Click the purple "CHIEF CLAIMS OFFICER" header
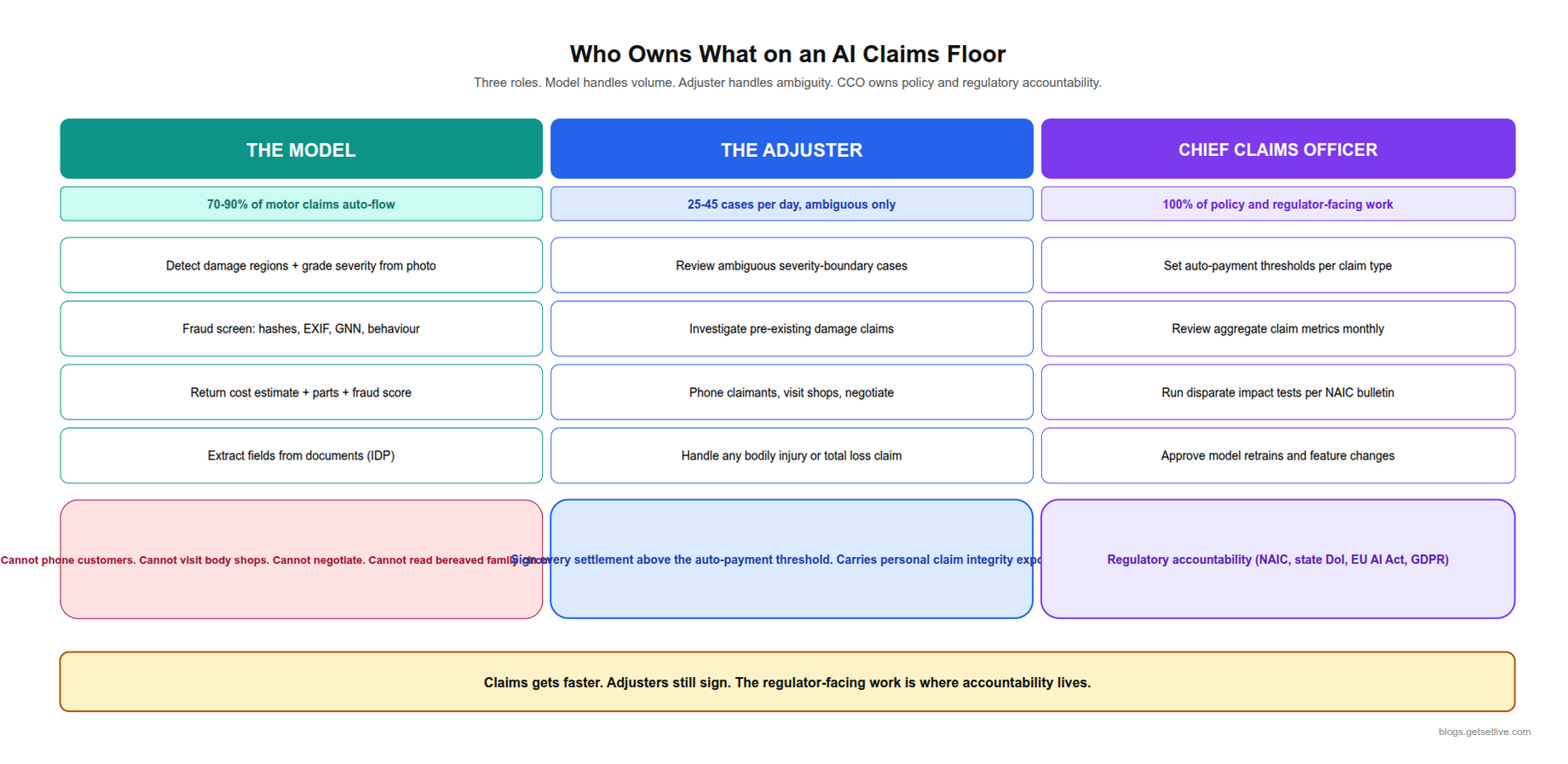 1277,149
